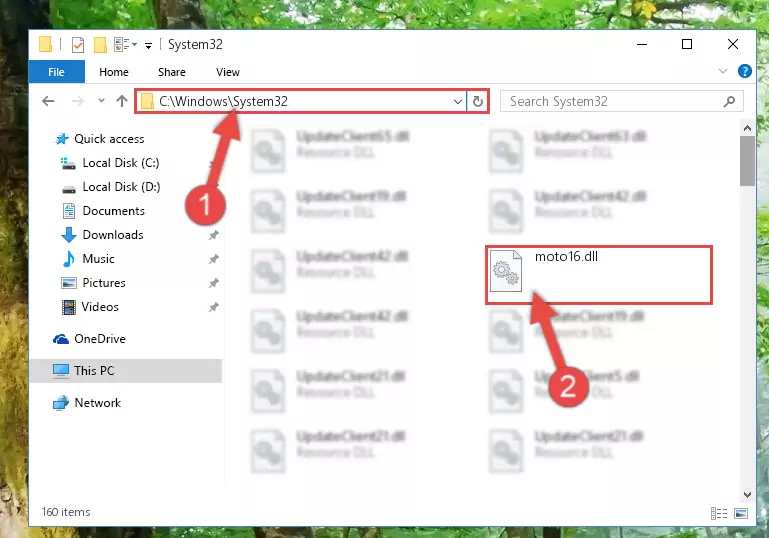The image size is (769, 538).
Task: Click the address bar path C:\Windows\System32
Action: coord(223,101)
